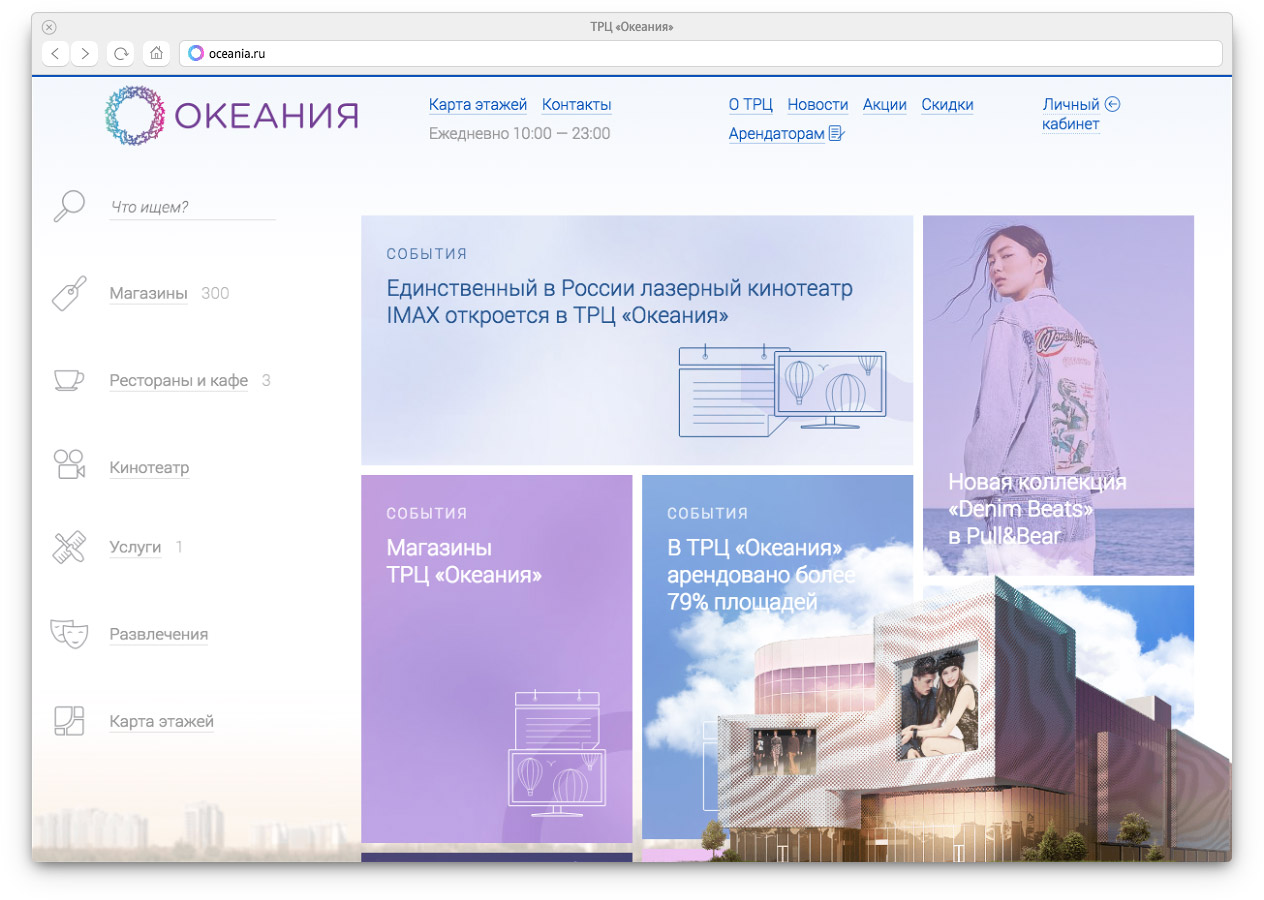Open Контакты link in header
Viewport: 1264px width, 900px height.
pyautogui.click(x=576, y=105)
